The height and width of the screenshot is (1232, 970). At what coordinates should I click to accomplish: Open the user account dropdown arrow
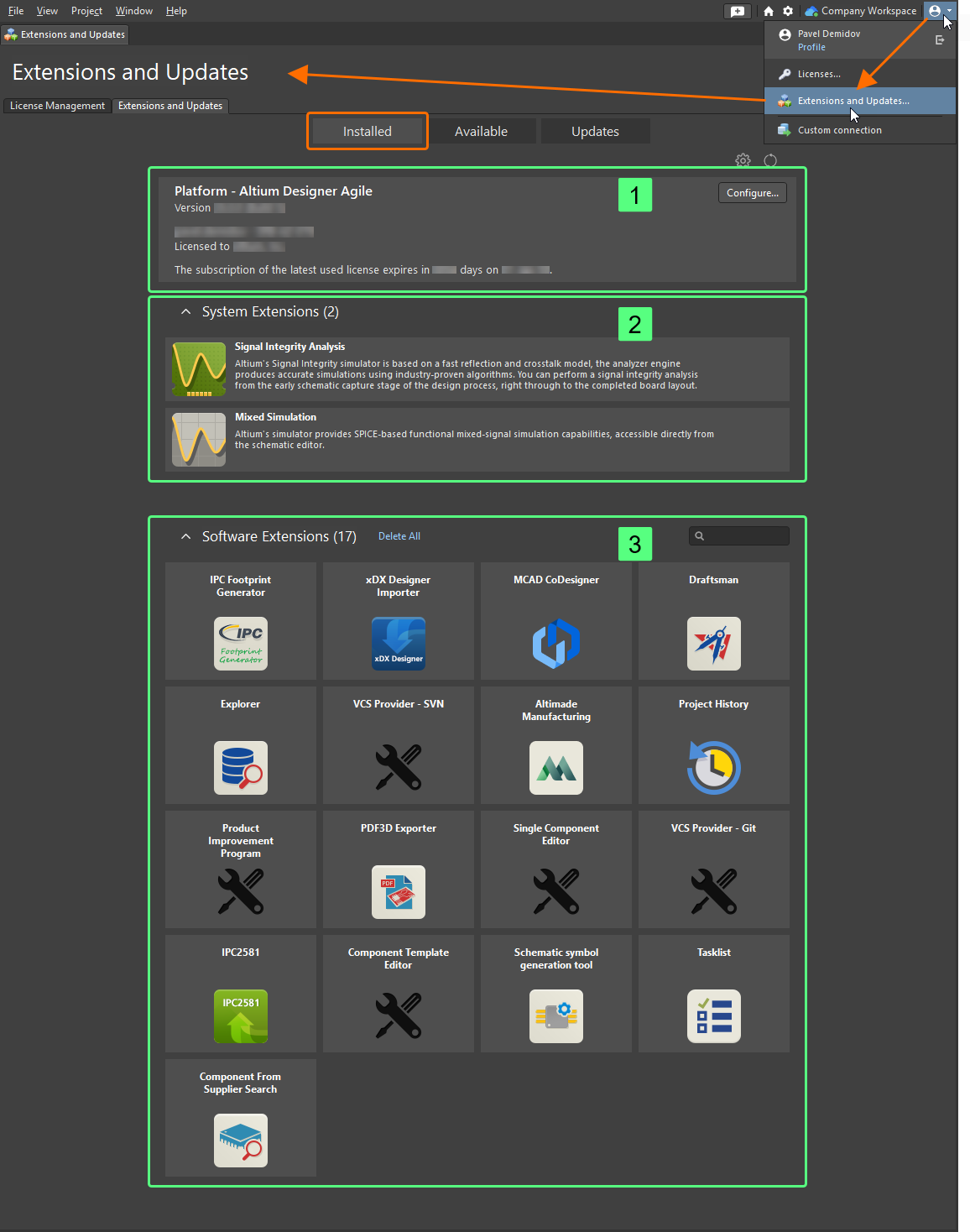click(951, 11)
